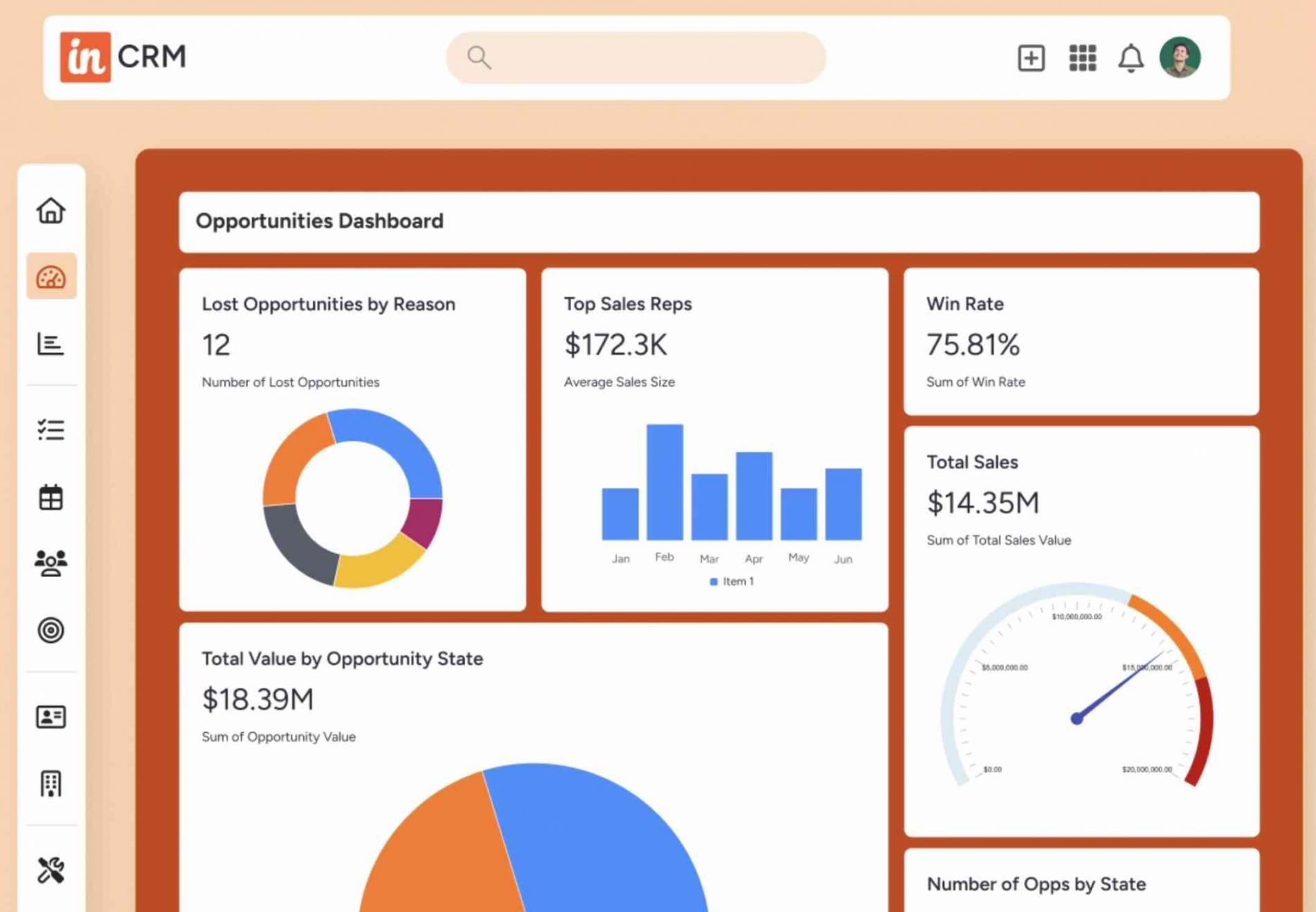Click the inCRM logo
Image resolution: width=1316 pixels, height=912 pixels.
[x=123, y=57]
